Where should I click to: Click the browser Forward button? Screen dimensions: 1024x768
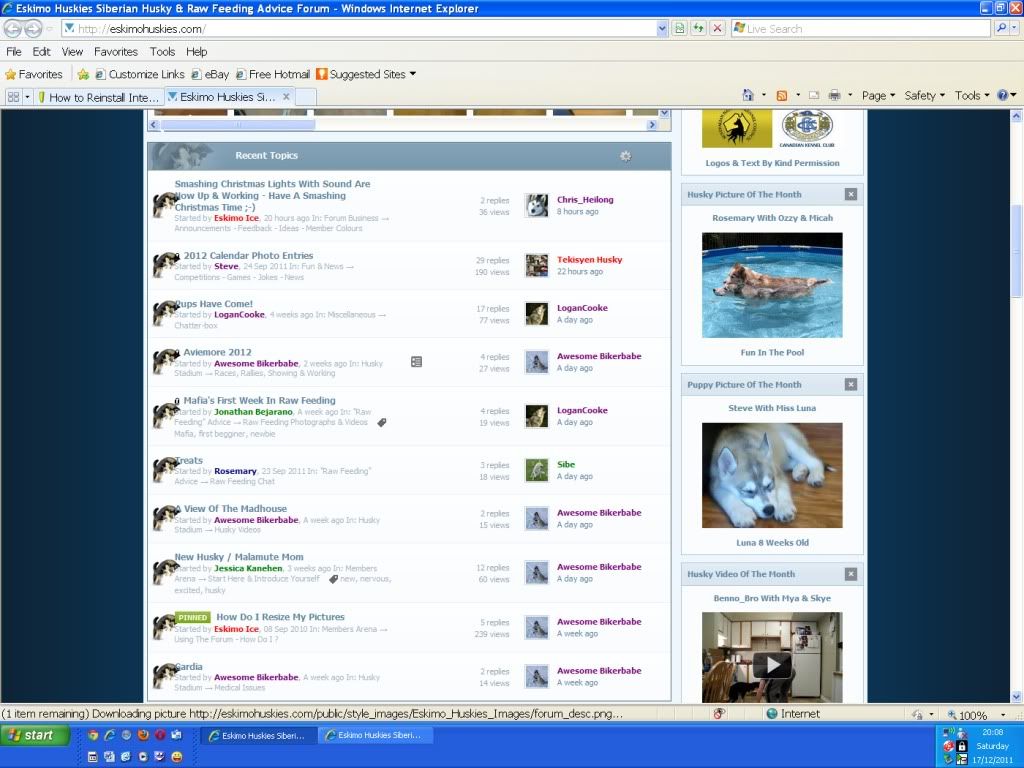33,29
